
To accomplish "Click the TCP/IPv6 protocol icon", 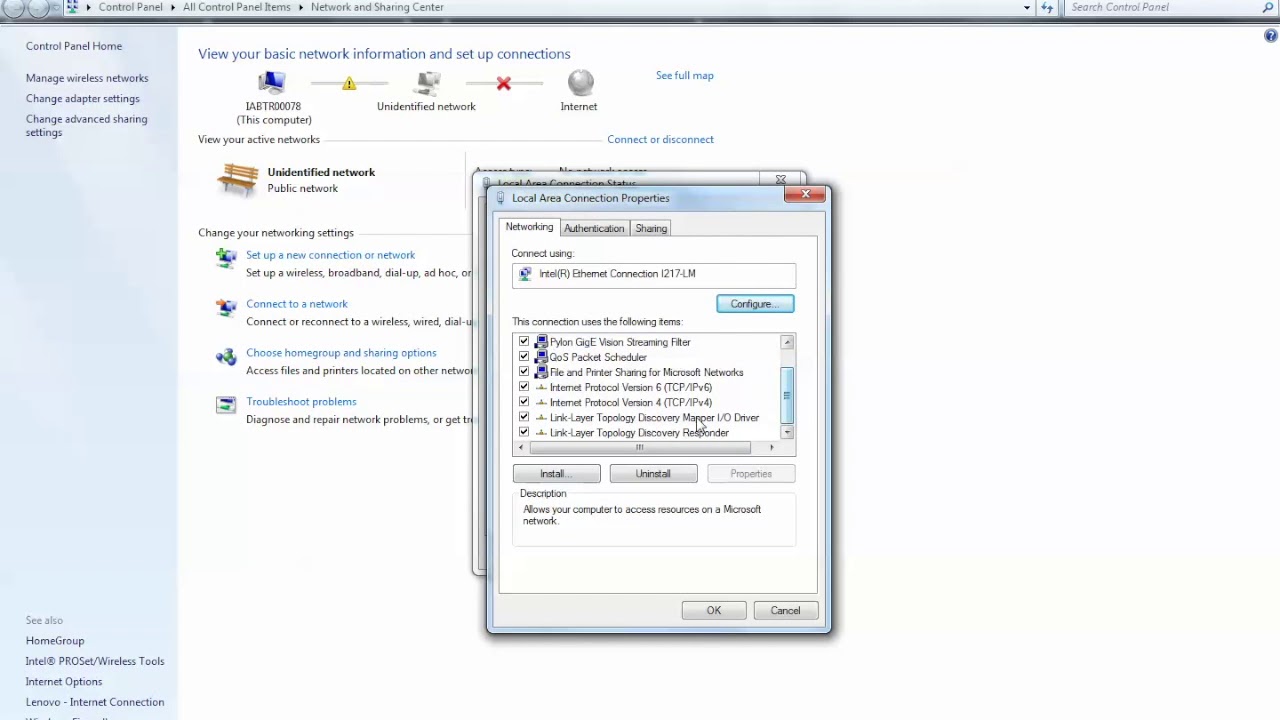I will pos(541,387).
